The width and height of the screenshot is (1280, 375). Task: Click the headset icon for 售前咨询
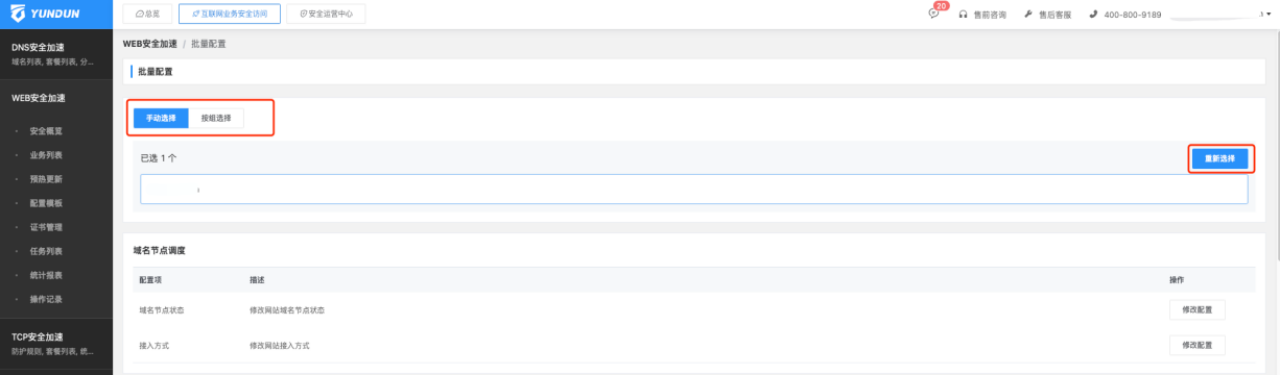(963, 15)
